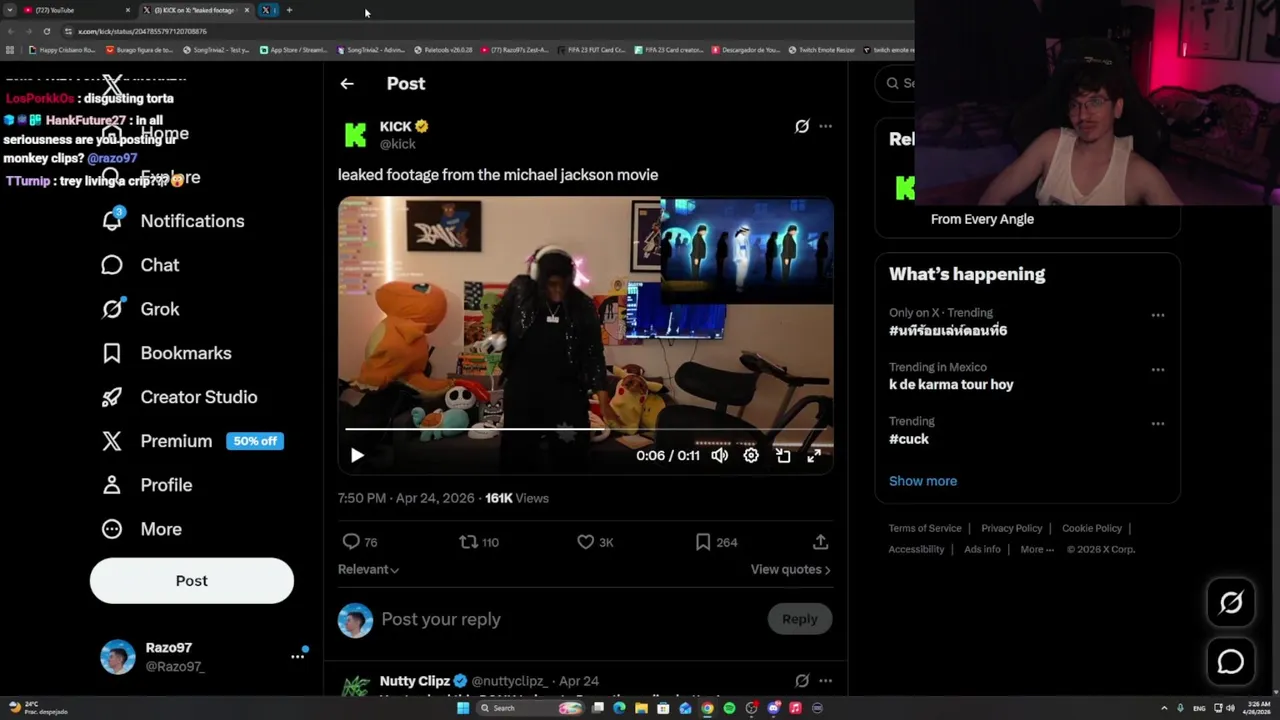Open Windows Start button on taskbar

tap(463, 708)
